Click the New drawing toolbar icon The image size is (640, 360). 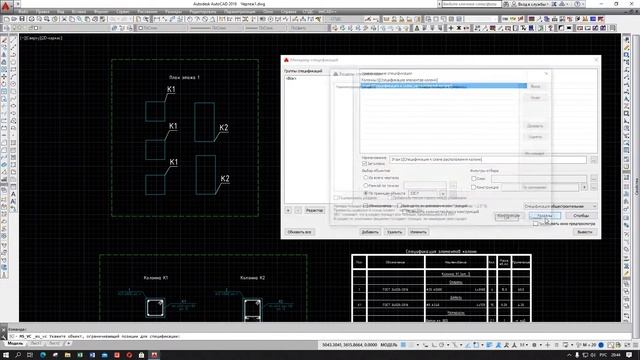click(7, 19)
